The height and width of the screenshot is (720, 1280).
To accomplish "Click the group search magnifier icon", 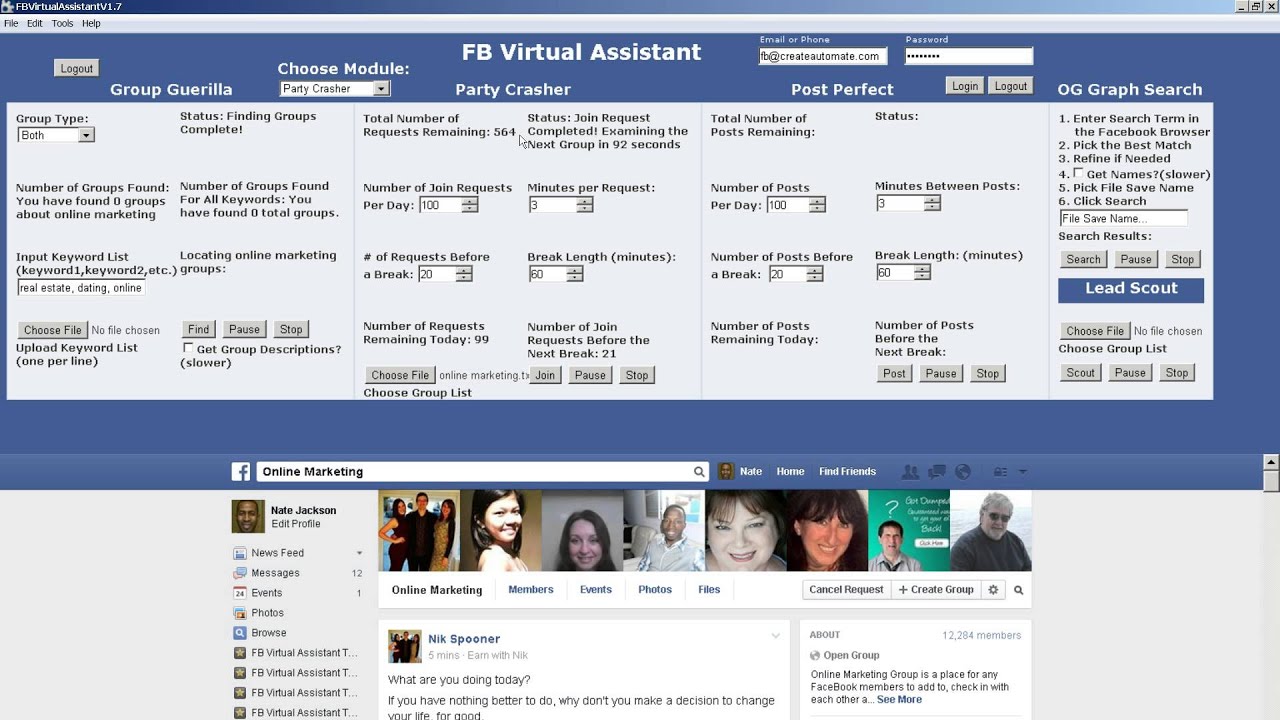I will (x=1018, y=590).
